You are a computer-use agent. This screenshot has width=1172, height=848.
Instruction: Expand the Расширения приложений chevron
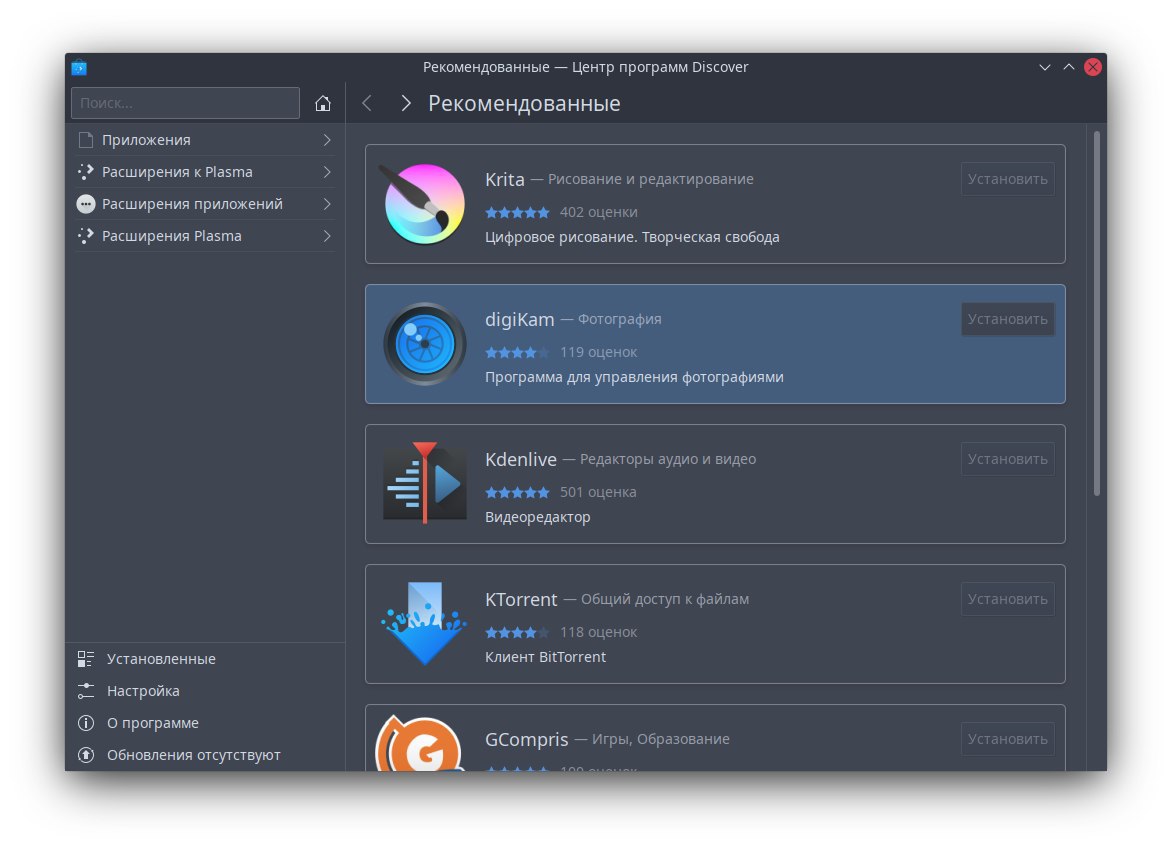click(327, 204)
